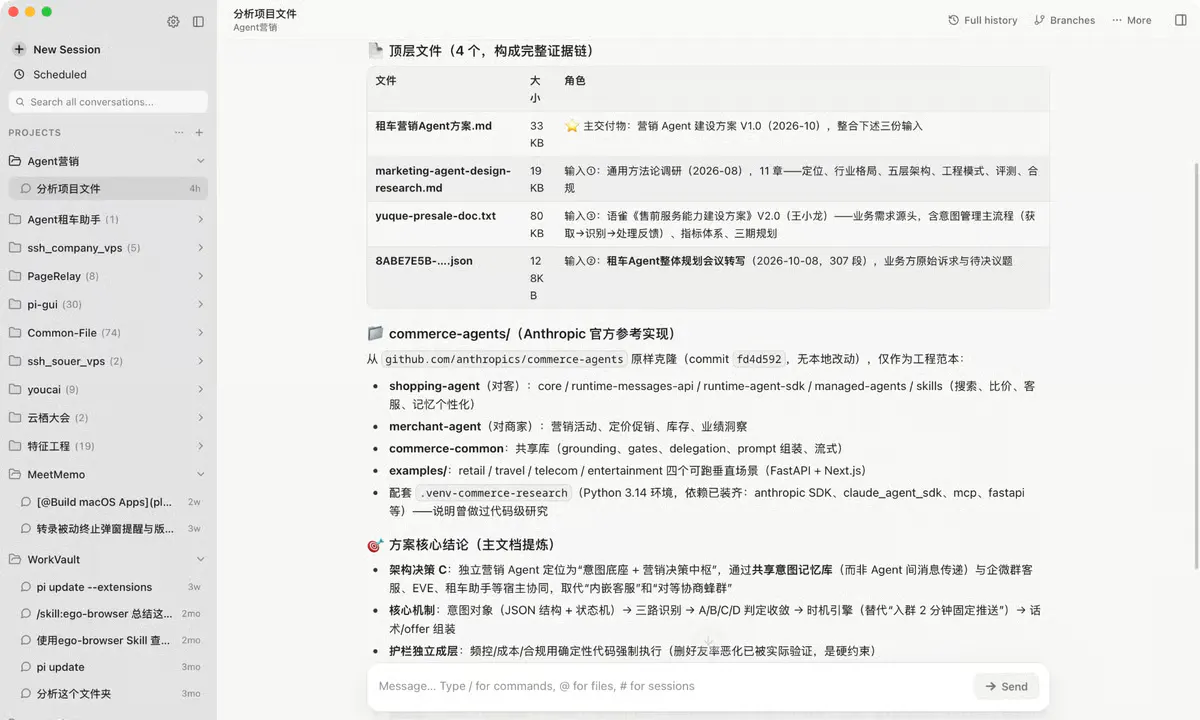Toggle the right side panel

click(x=1181, y=20)
